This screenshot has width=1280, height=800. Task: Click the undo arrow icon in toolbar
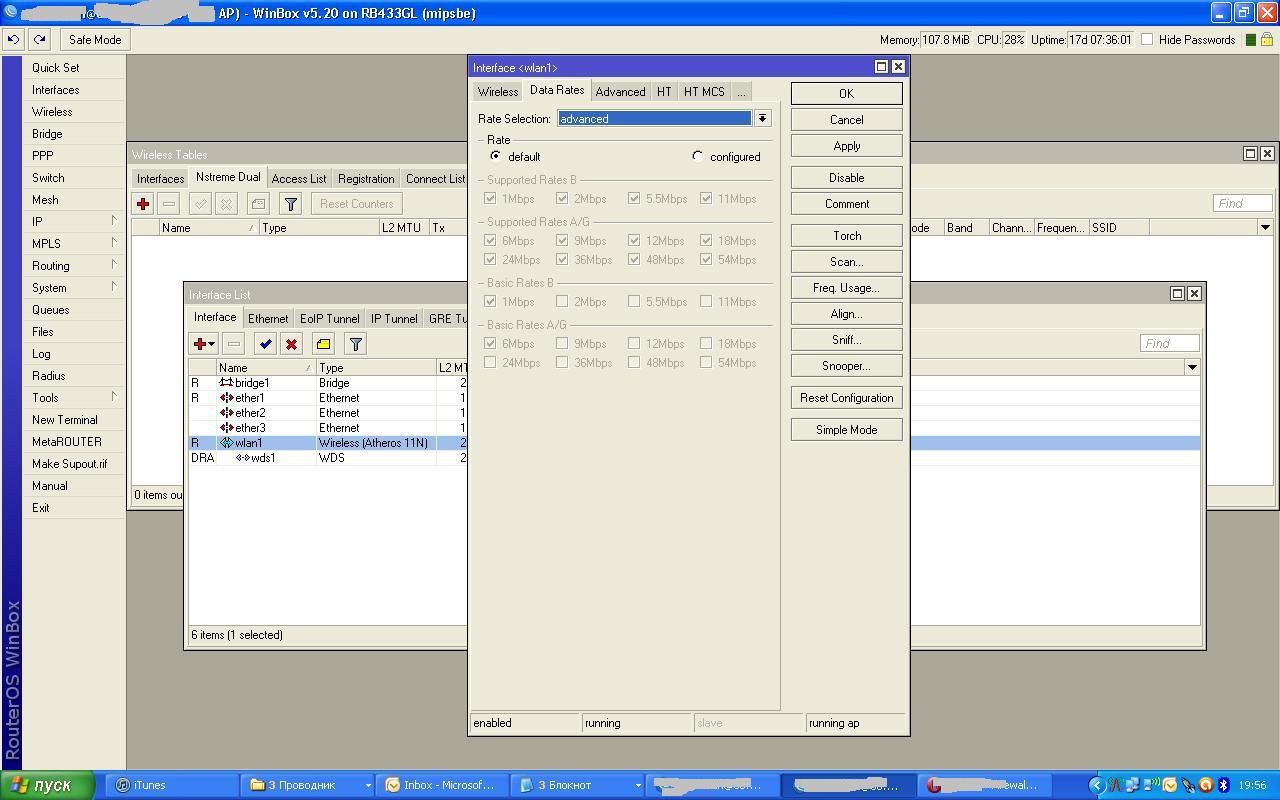[13, 40]
